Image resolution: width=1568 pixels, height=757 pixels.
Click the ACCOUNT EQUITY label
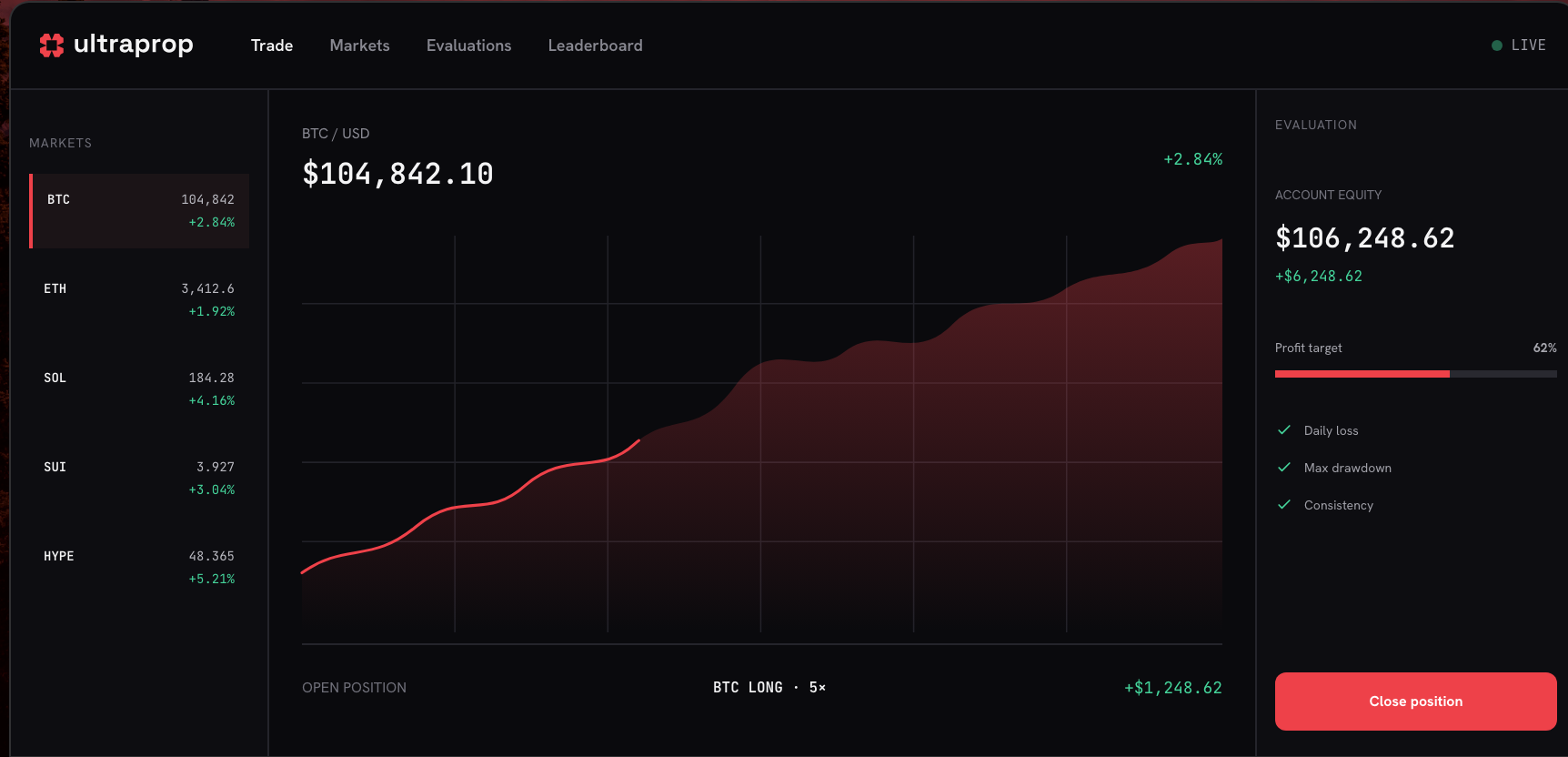1328,195
